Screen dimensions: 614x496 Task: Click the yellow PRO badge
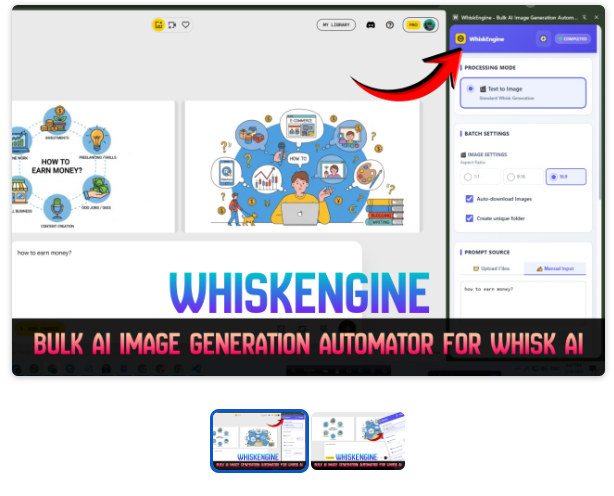coord(413,25)
